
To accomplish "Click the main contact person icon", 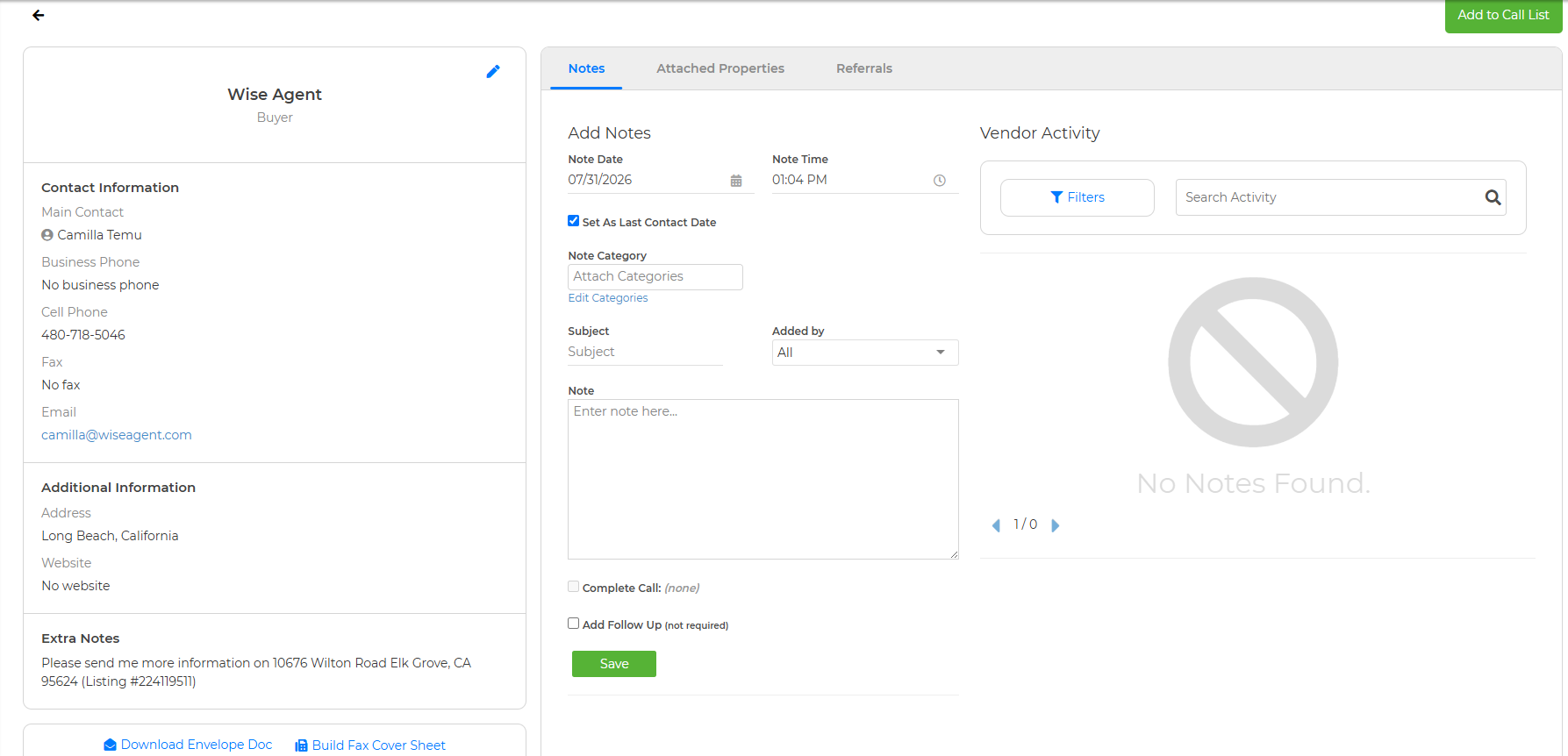I will 47,235.
